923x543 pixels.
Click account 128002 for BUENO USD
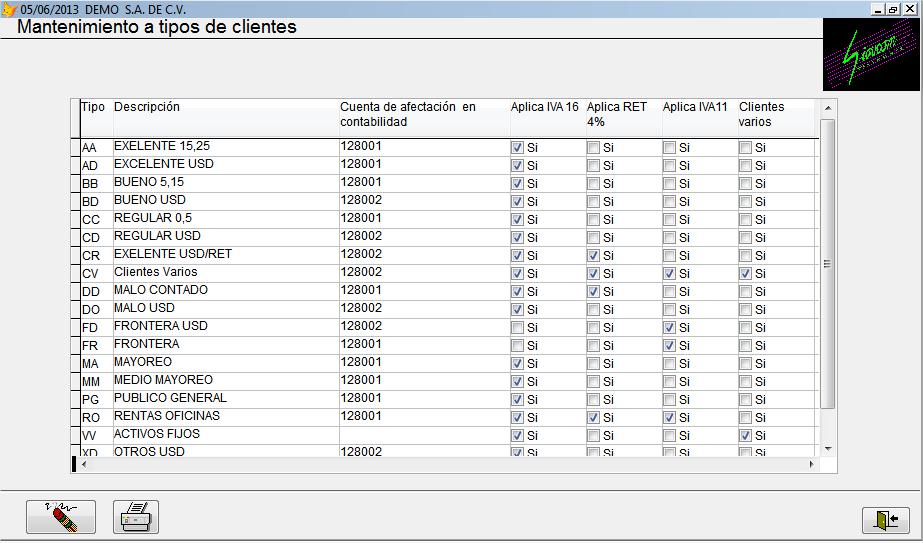pos(424,201)
